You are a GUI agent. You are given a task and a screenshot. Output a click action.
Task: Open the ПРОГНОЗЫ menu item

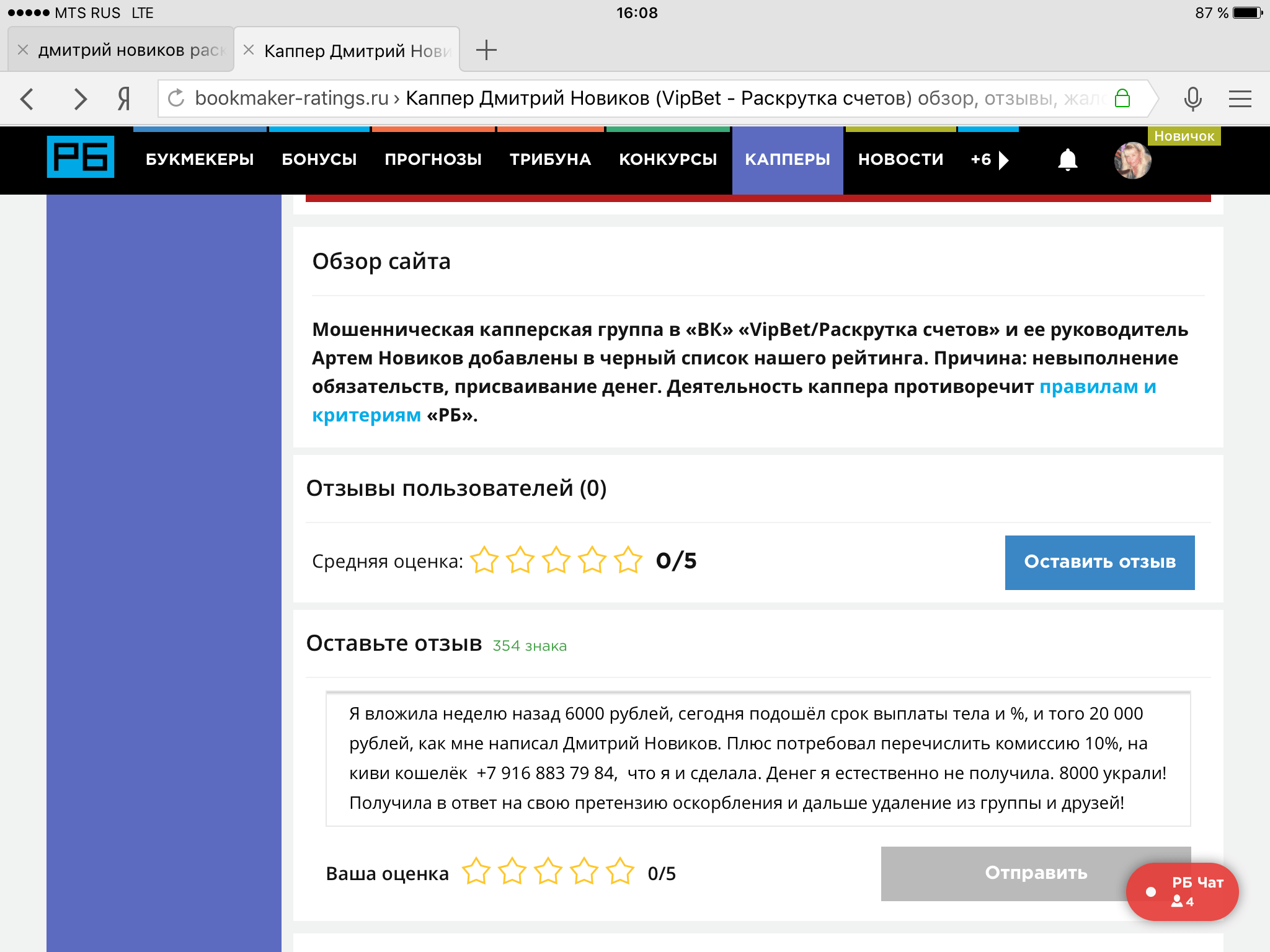[x=433, y=159]
